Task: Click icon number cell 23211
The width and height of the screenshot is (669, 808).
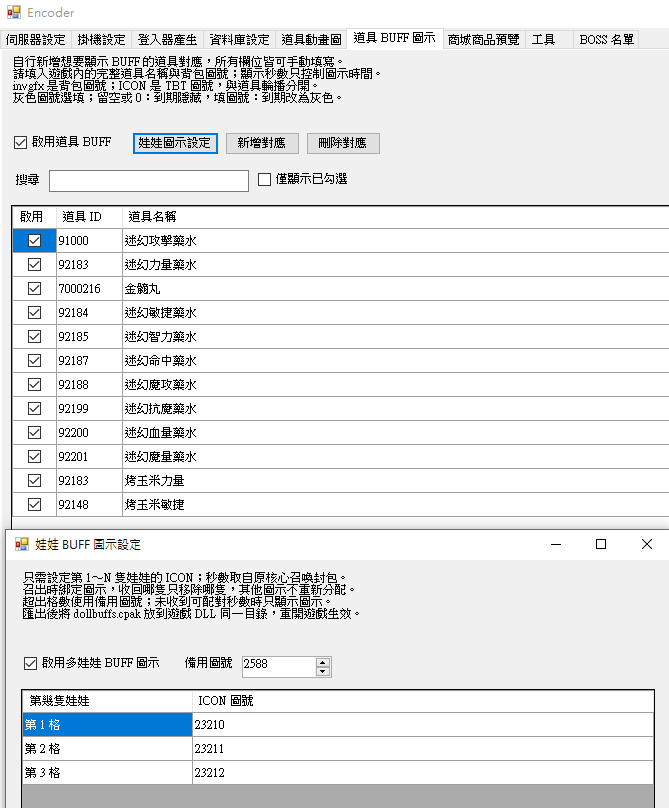Action: tap(423, 748)
